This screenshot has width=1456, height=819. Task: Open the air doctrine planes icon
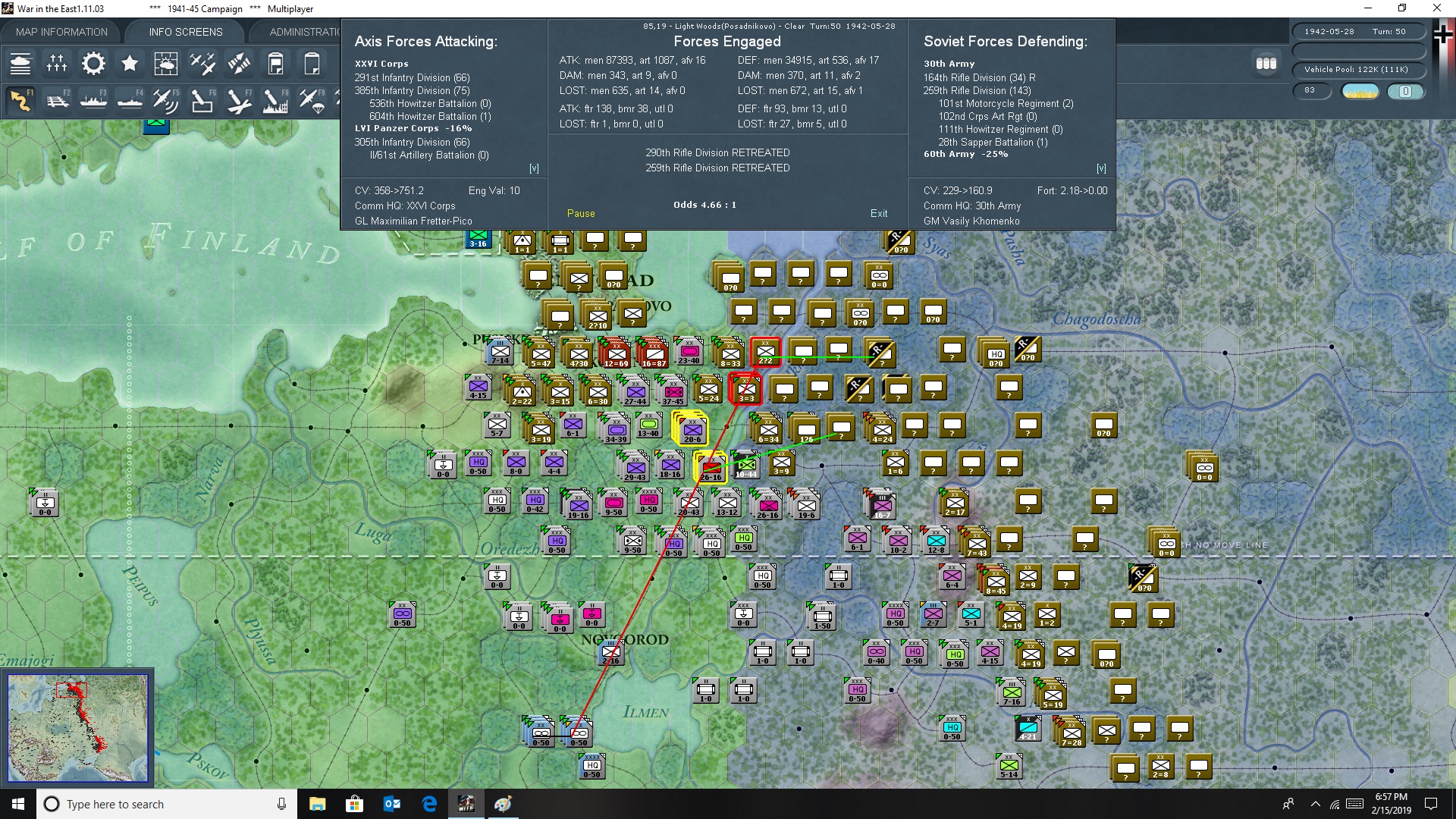point(202,64)
